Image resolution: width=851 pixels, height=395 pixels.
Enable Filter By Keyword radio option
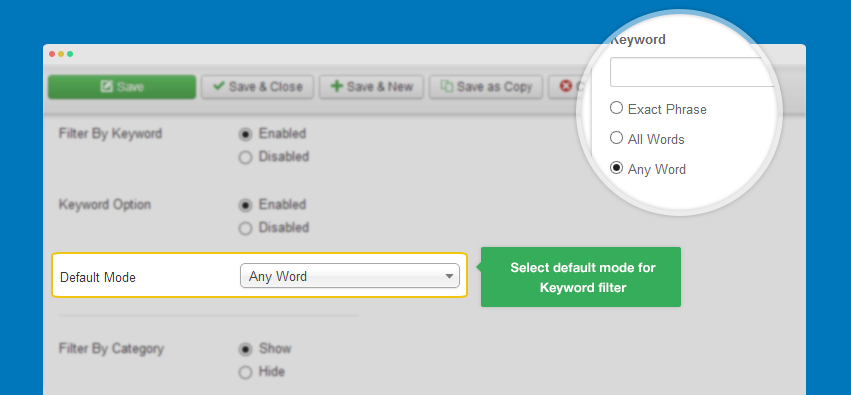pyautogui.click(x=245, y=134)
